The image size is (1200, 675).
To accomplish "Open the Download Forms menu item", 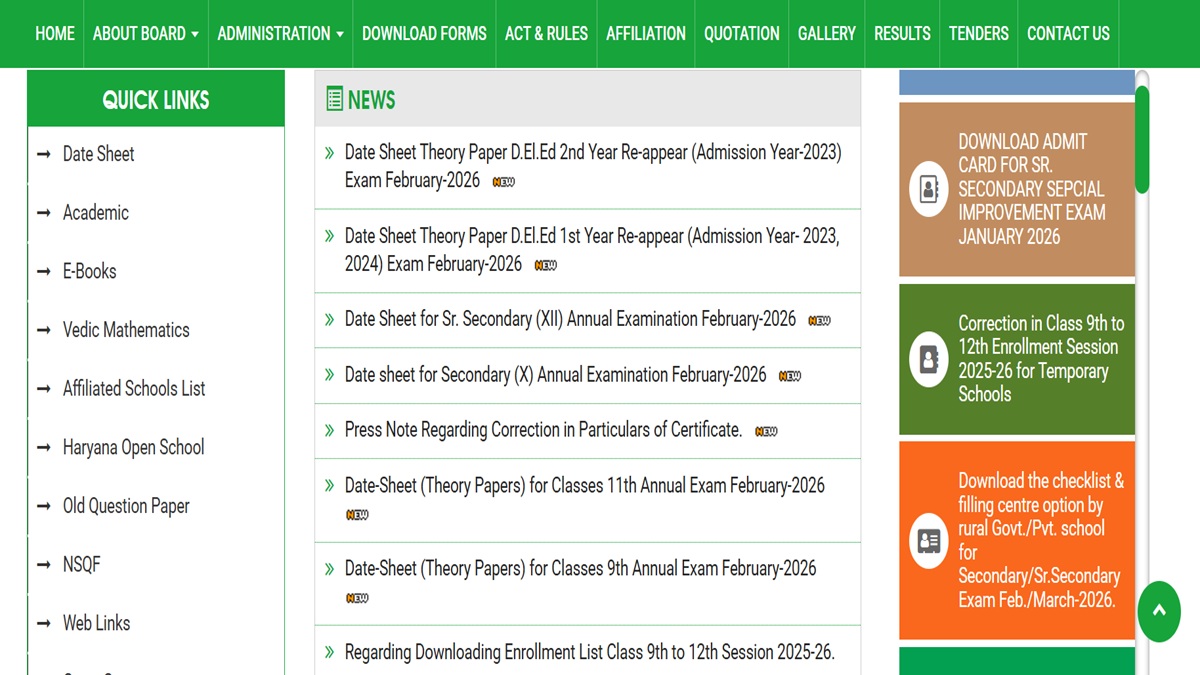I will [424, 34].
